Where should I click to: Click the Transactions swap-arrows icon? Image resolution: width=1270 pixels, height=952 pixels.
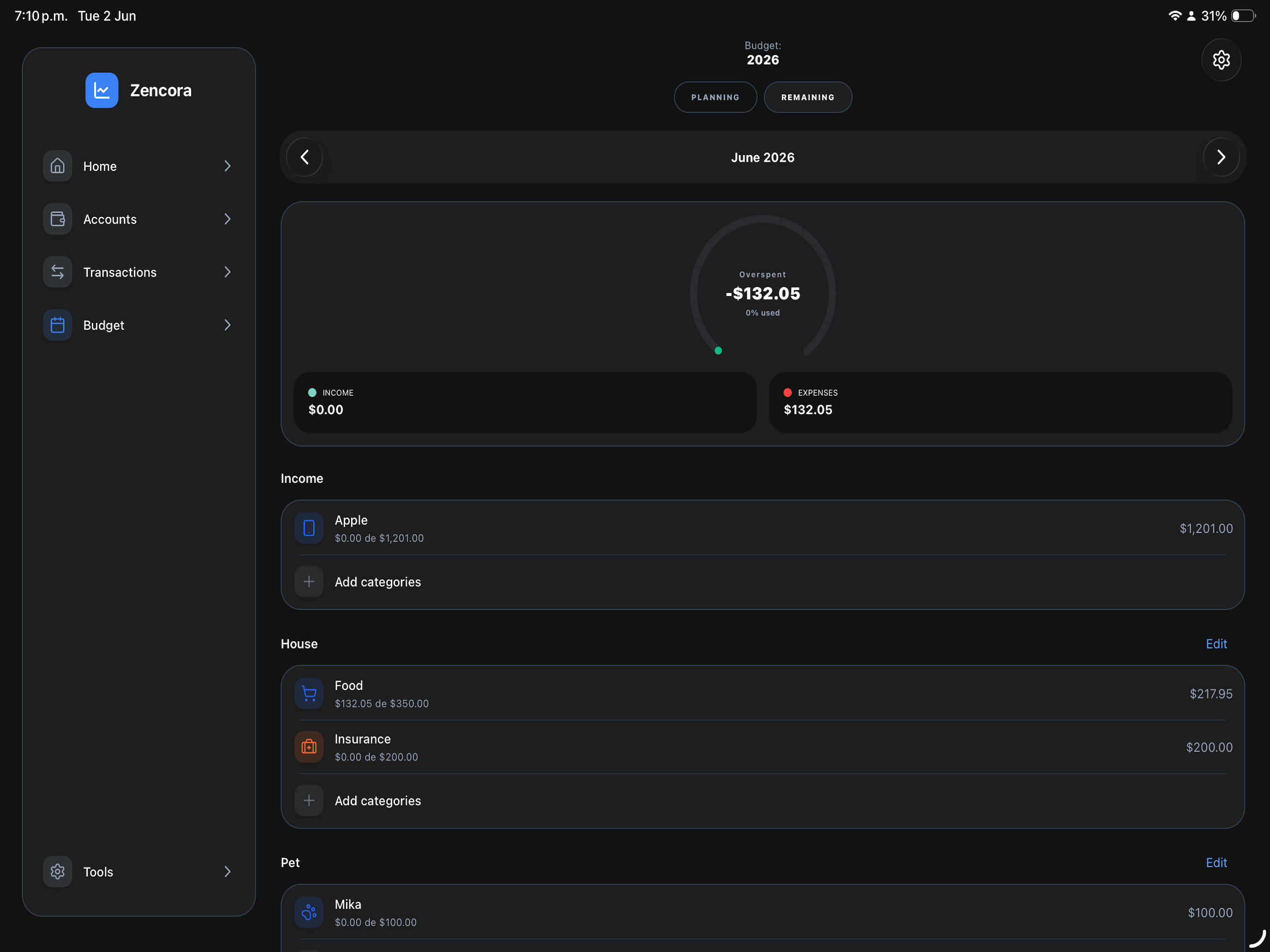[x=57, y=272]
